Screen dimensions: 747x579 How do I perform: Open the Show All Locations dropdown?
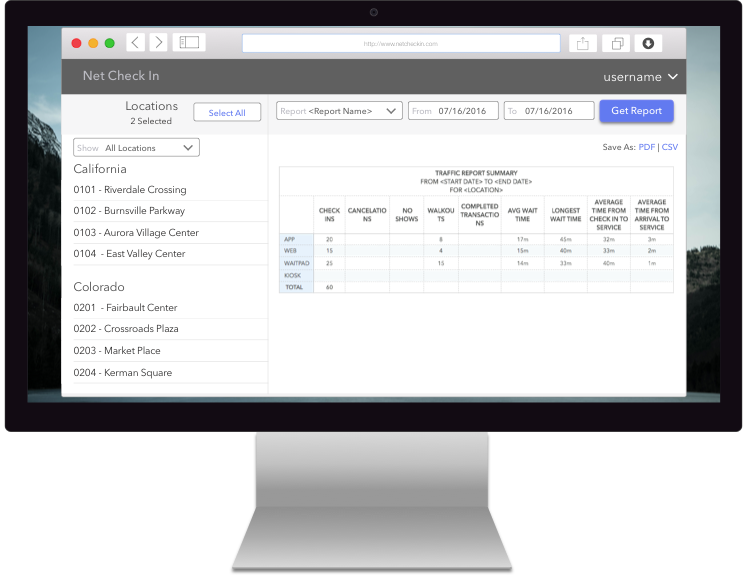pyautogui.click(x=136, y=148)
